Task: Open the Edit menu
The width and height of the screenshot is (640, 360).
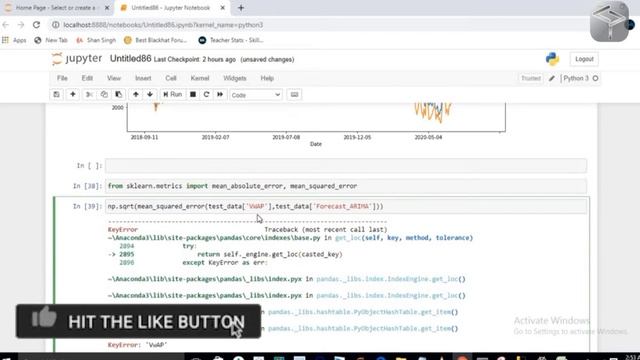Action: click(87, 78)
